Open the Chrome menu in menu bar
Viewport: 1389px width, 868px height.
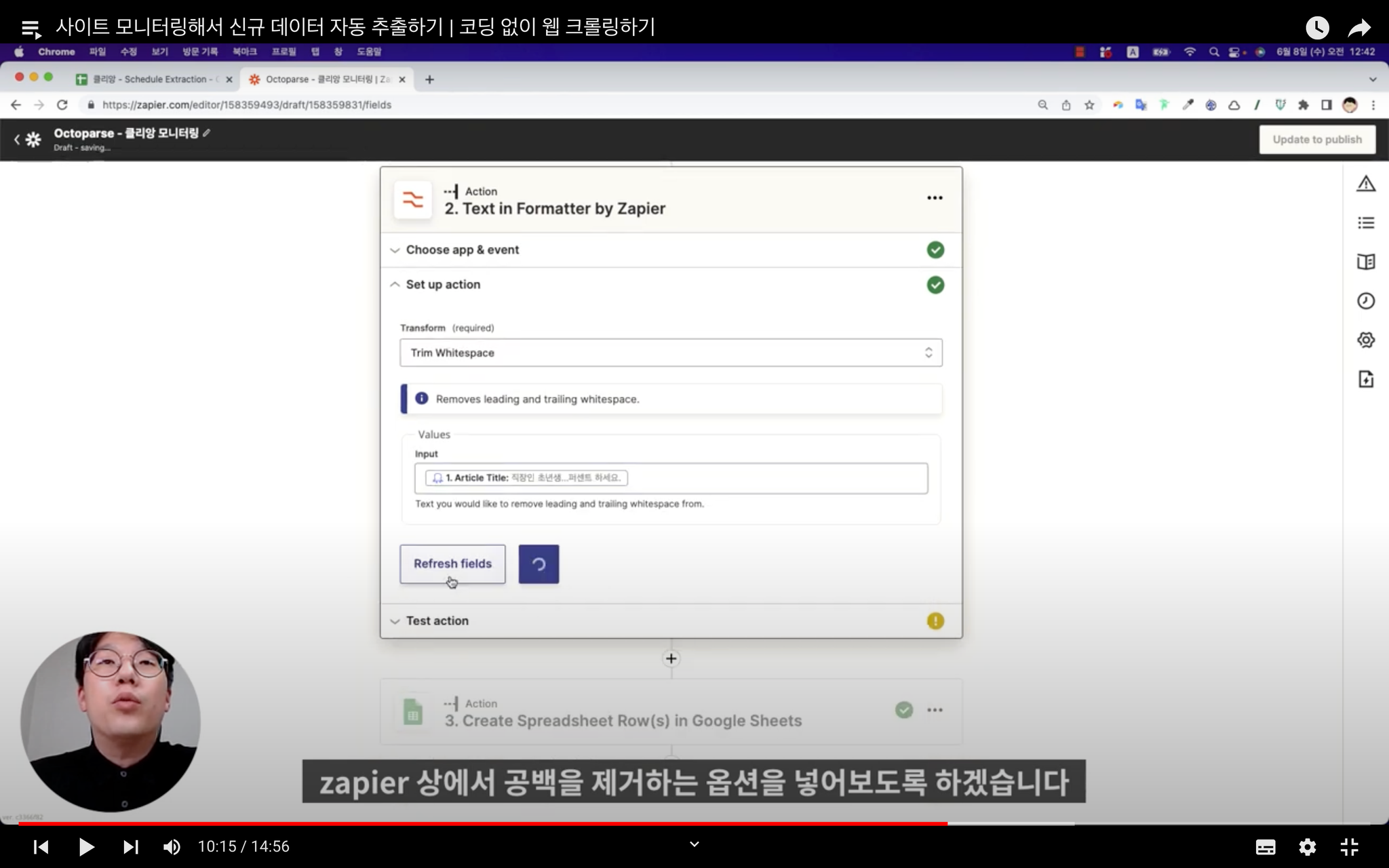tap(56, 52)
